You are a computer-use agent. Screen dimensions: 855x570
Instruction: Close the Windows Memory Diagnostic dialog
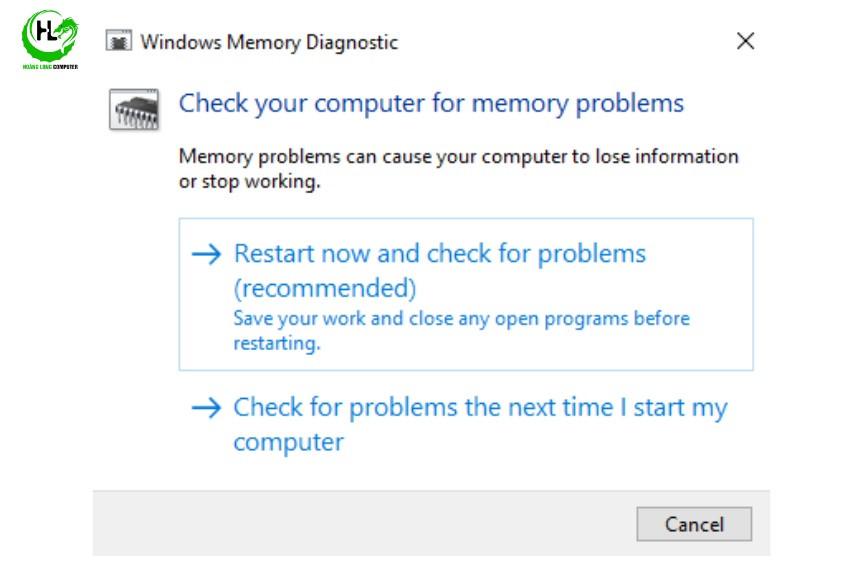coord(745,41)
